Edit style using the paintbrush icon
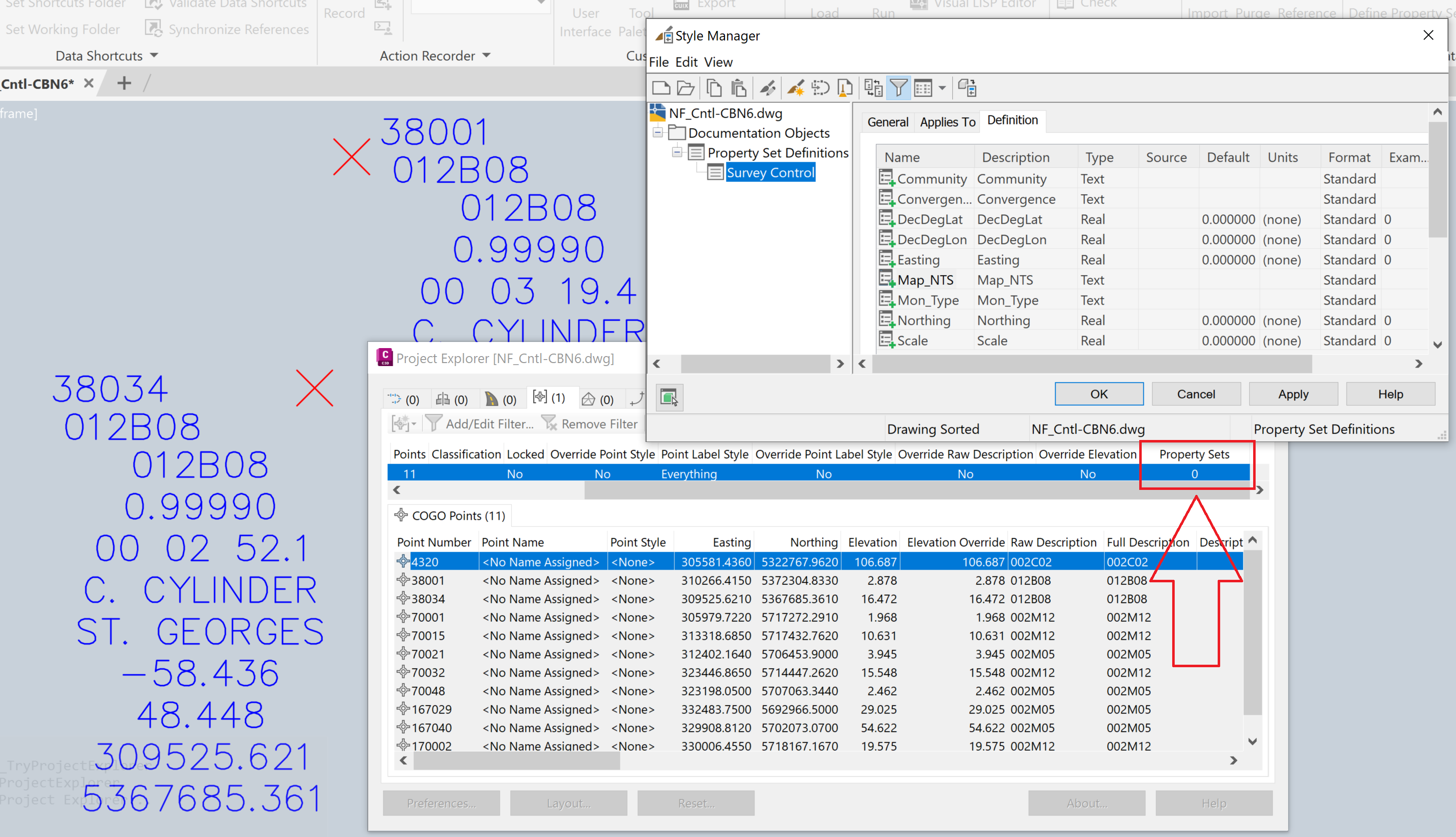 [x=767, y=87]
